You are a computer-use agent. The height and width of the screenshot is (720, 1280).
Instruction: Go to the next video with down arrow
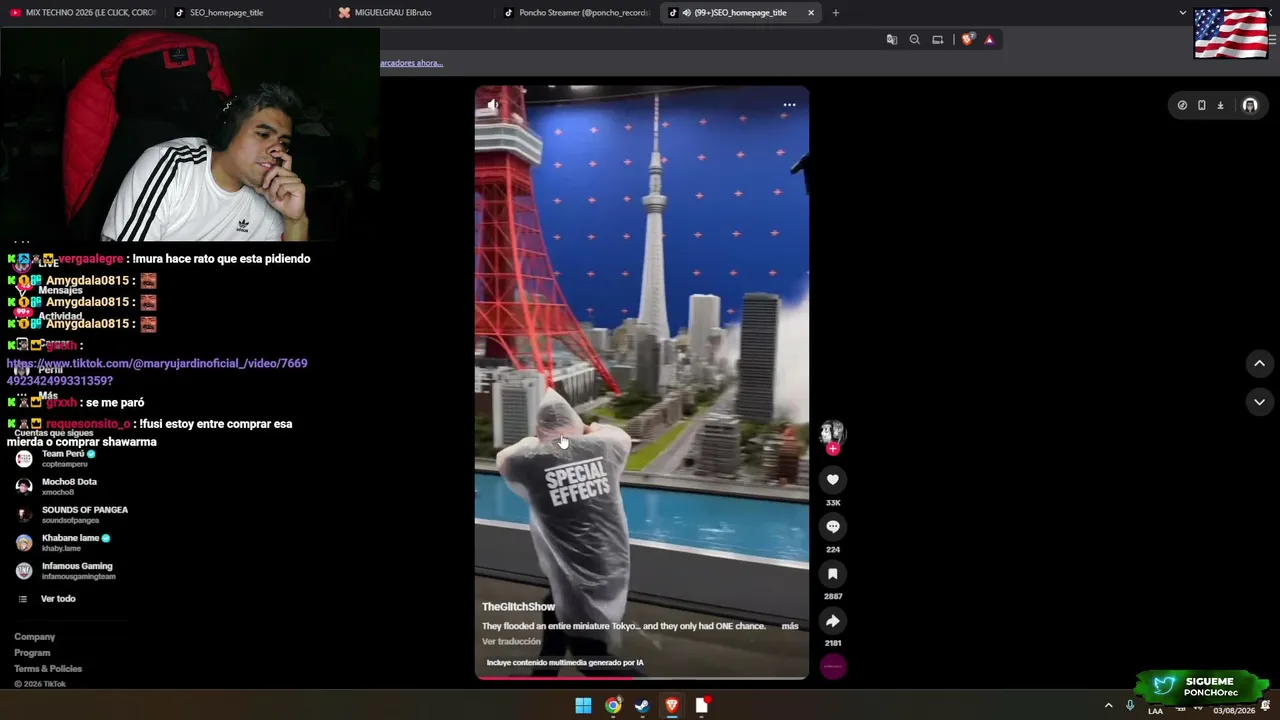tap(1259, 402)
